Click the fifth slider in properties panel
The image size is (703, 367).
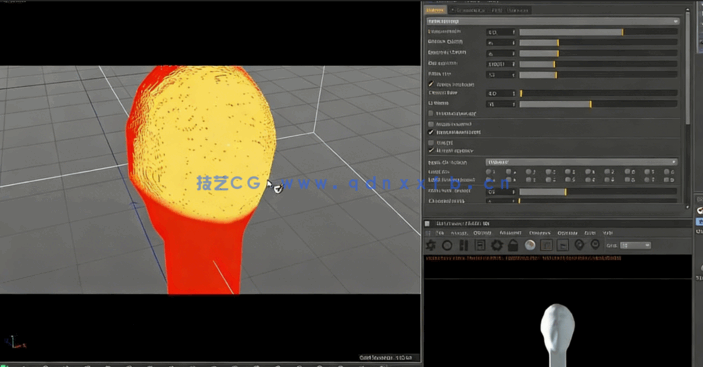598,75
